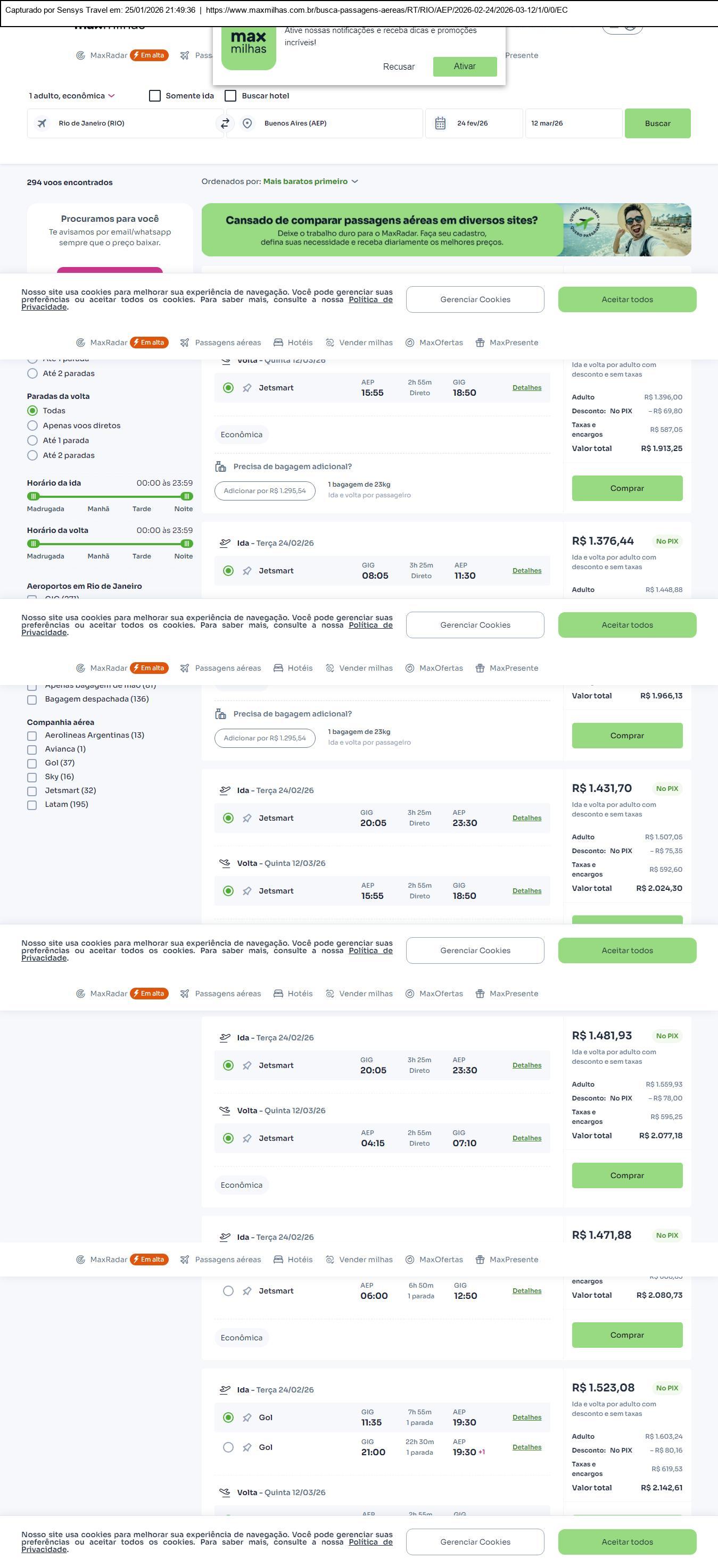Click the left handle of 'Horário da ida' slider
This screenshot has height=1568, width=718.
[x=34, y=496]
